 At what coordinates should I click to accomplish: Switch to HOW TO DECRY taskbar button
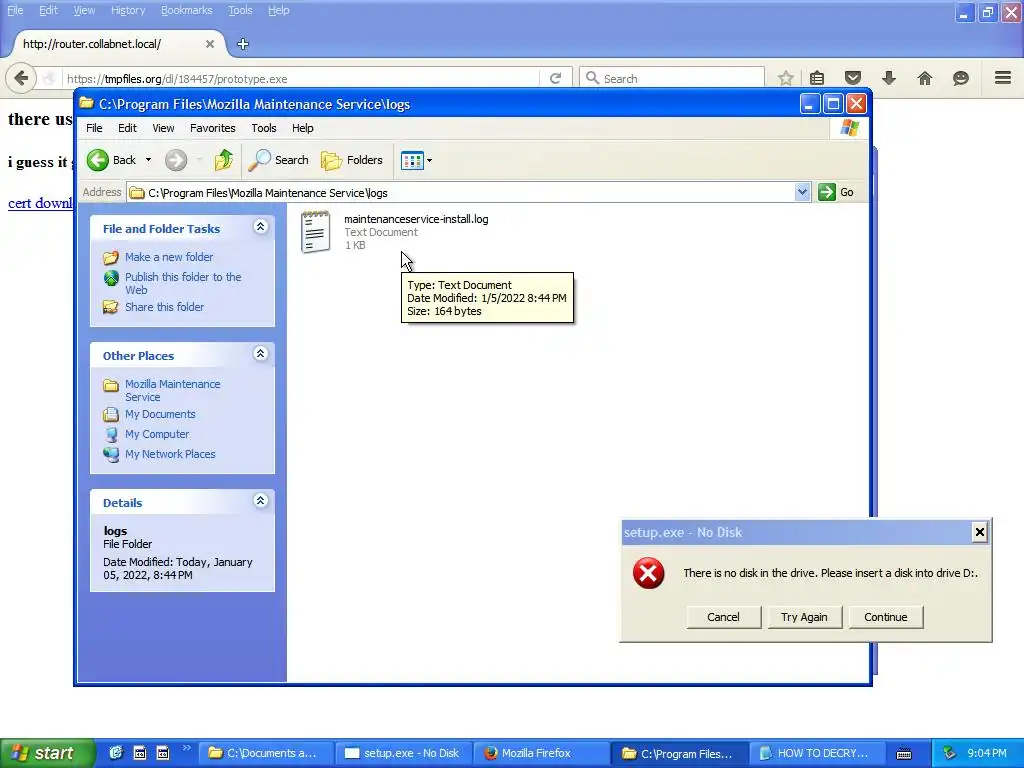pos(816,753)
